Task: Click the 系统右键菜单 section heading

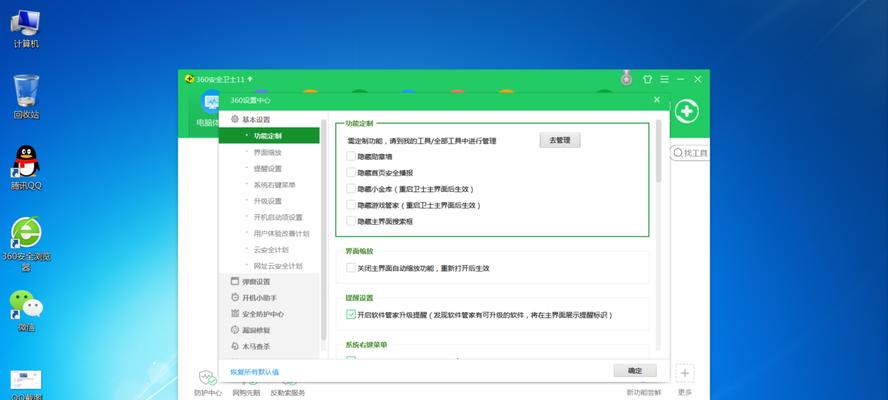Action: coord(366,344)
